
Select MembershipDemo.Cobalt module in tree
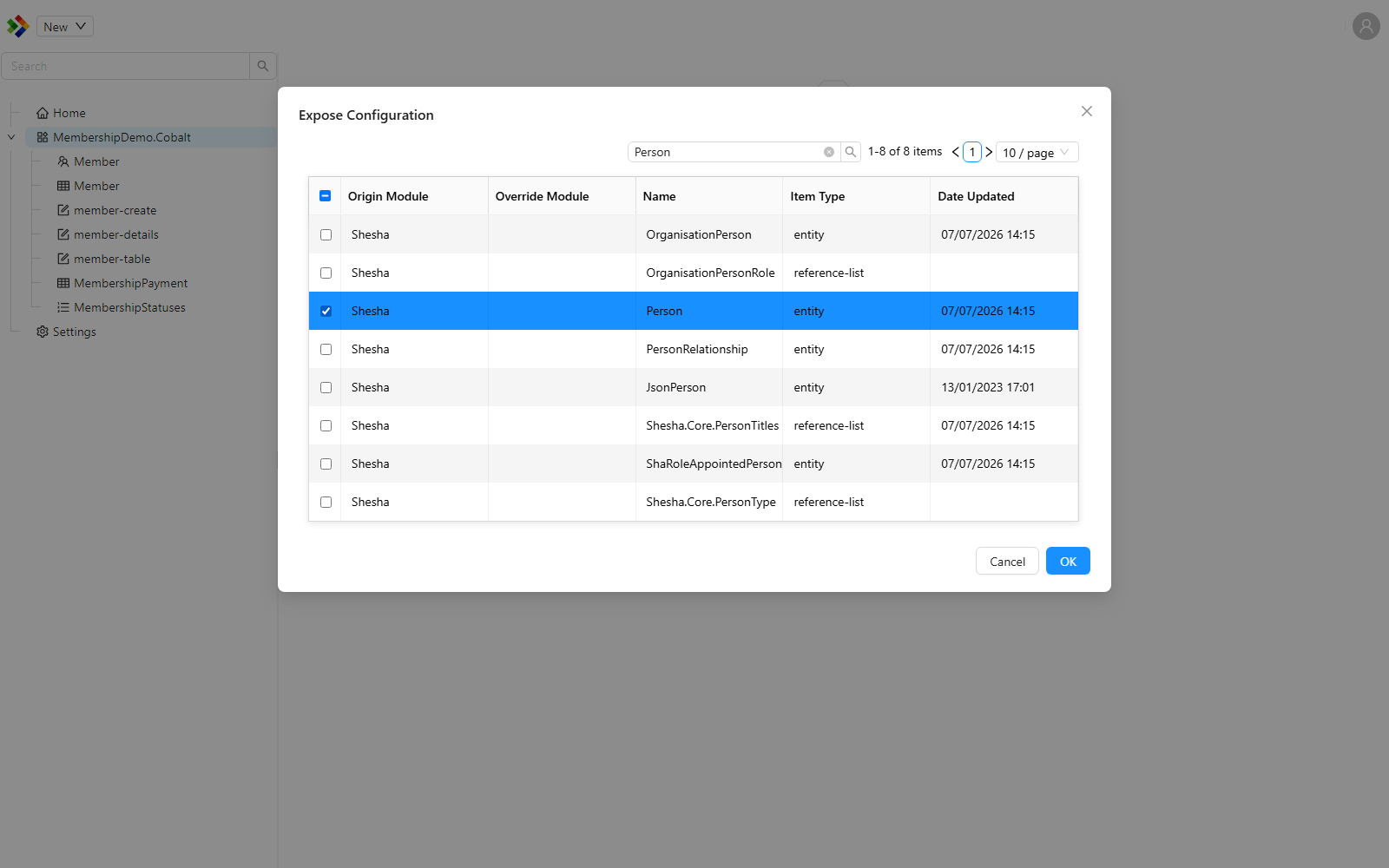pyautogui.click(x=122, y=137)
